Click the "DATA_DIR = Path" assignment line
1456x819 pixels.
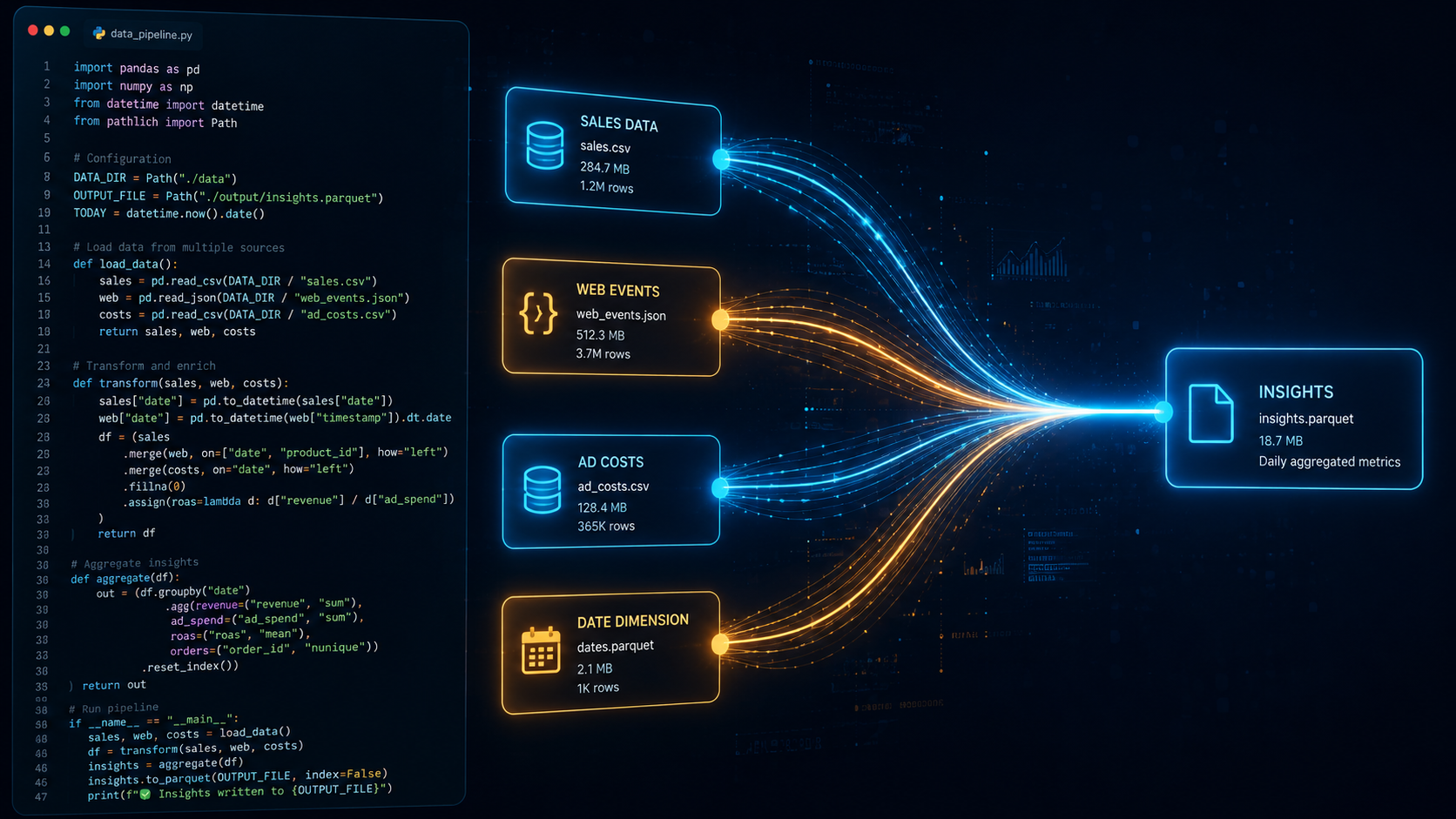click(x=155, y=178)
